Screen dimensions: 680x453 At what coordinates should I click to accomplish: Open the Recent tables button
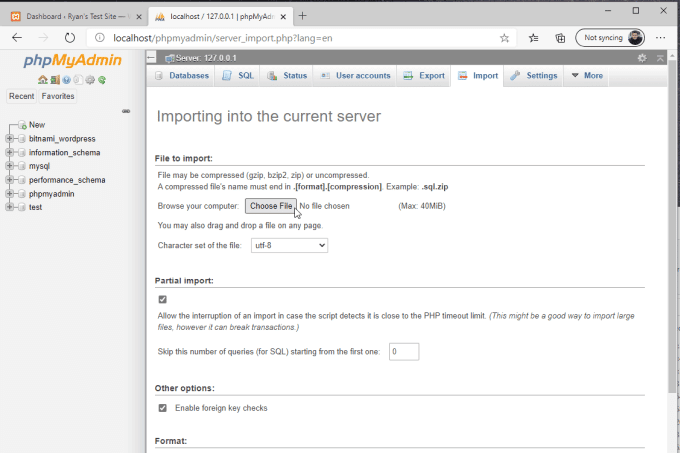pos(21,96)
